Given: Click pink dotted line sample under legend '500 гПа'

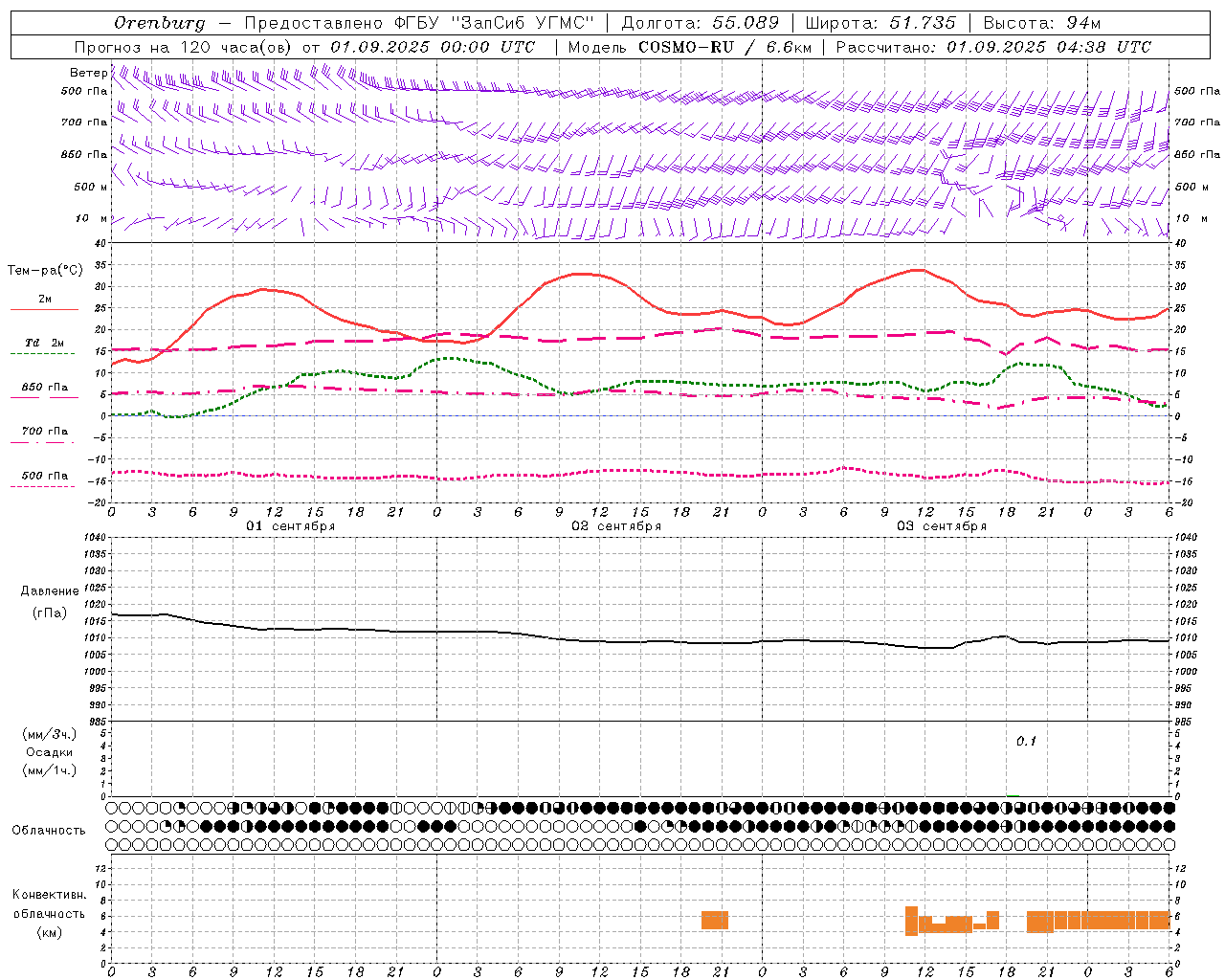Looking at the screenshot, I should (x=44, y=486).
